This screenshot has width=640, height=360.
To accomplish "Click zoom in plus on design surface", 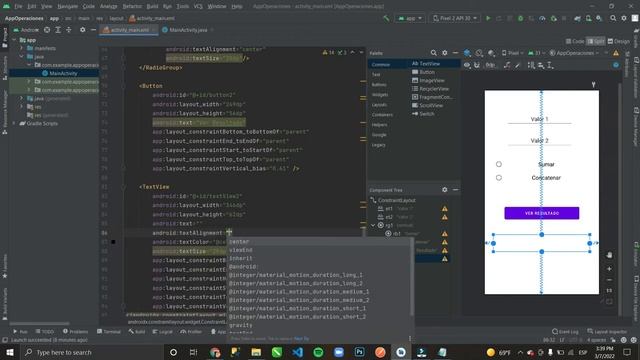I will click(609, 269).
